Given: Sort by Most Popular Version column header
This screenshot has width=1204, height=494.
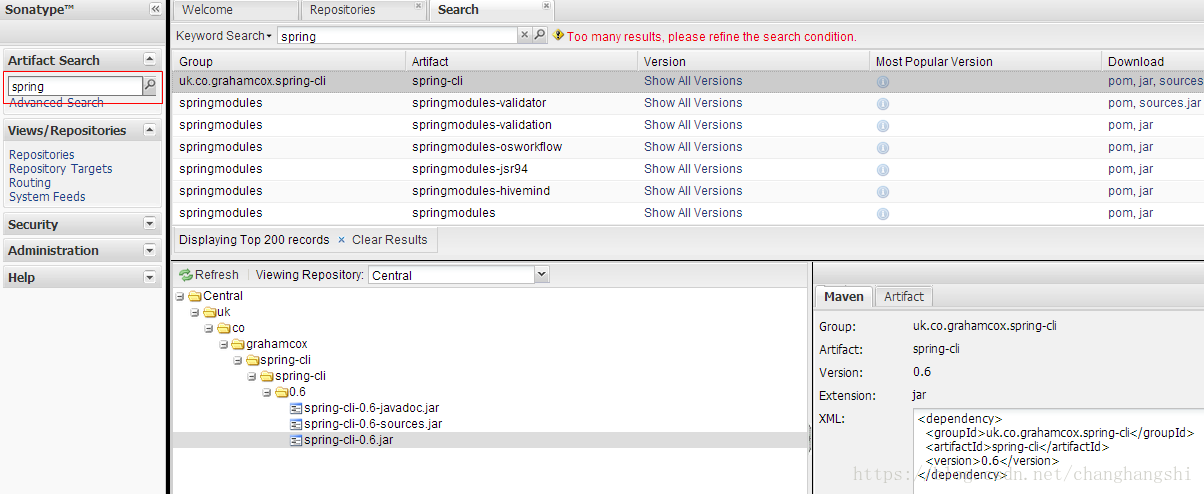Looking at the screenshot, I should (x=985, y=61).
